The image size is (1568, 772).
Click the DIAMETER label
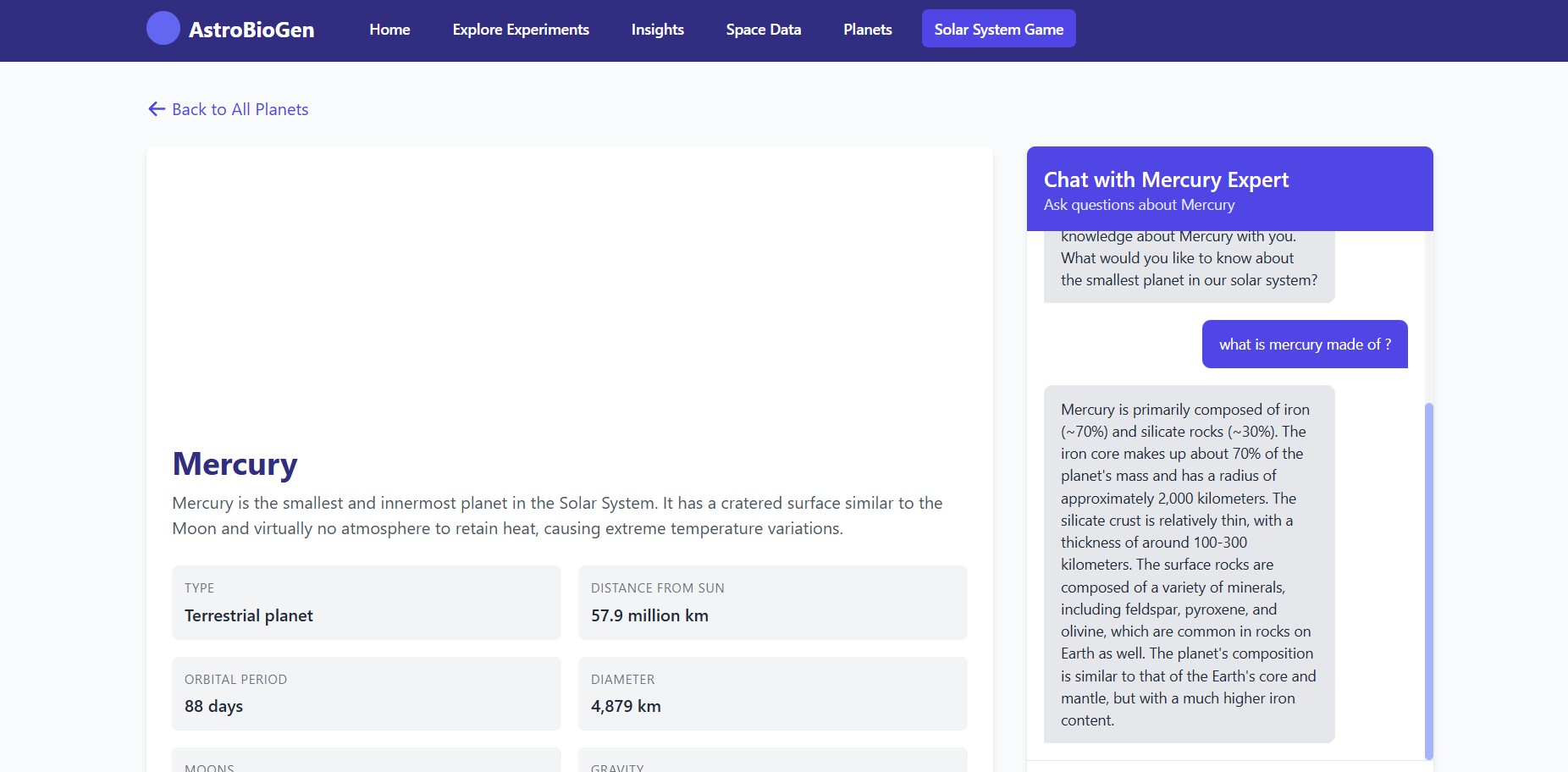coord(622,680)
